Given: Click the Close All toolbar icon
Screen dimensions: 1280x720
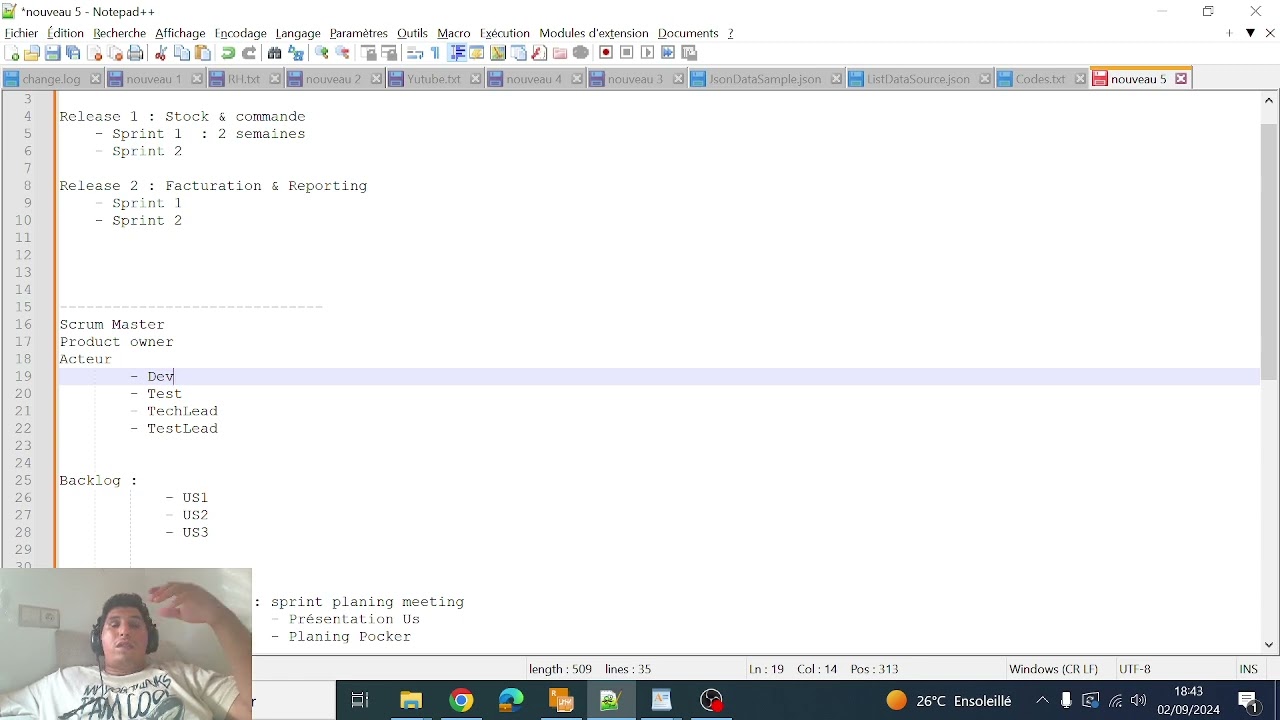Looking at the screenshot, I should pyautogui.click(x=115, y=53).
